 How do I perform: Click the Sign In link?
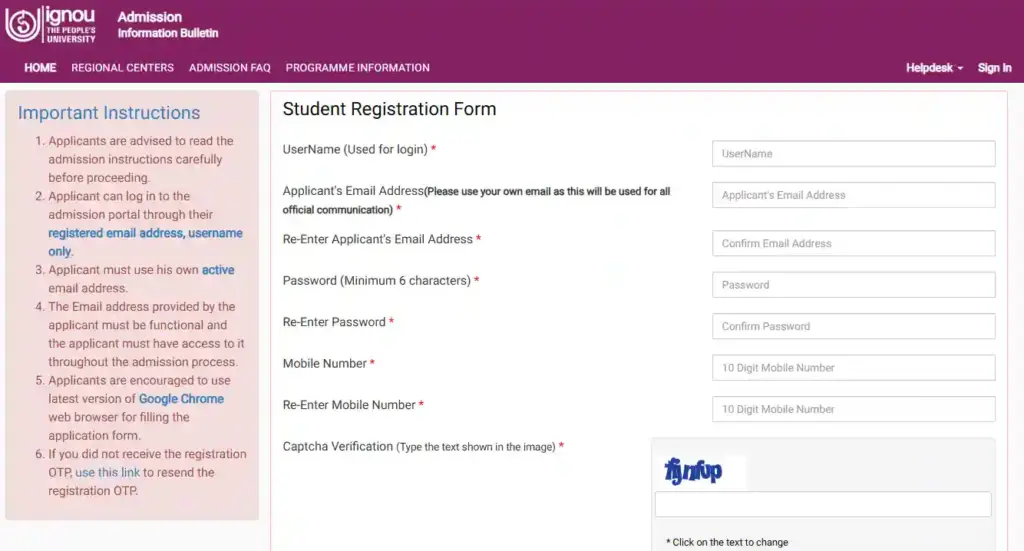pos(994,68)
